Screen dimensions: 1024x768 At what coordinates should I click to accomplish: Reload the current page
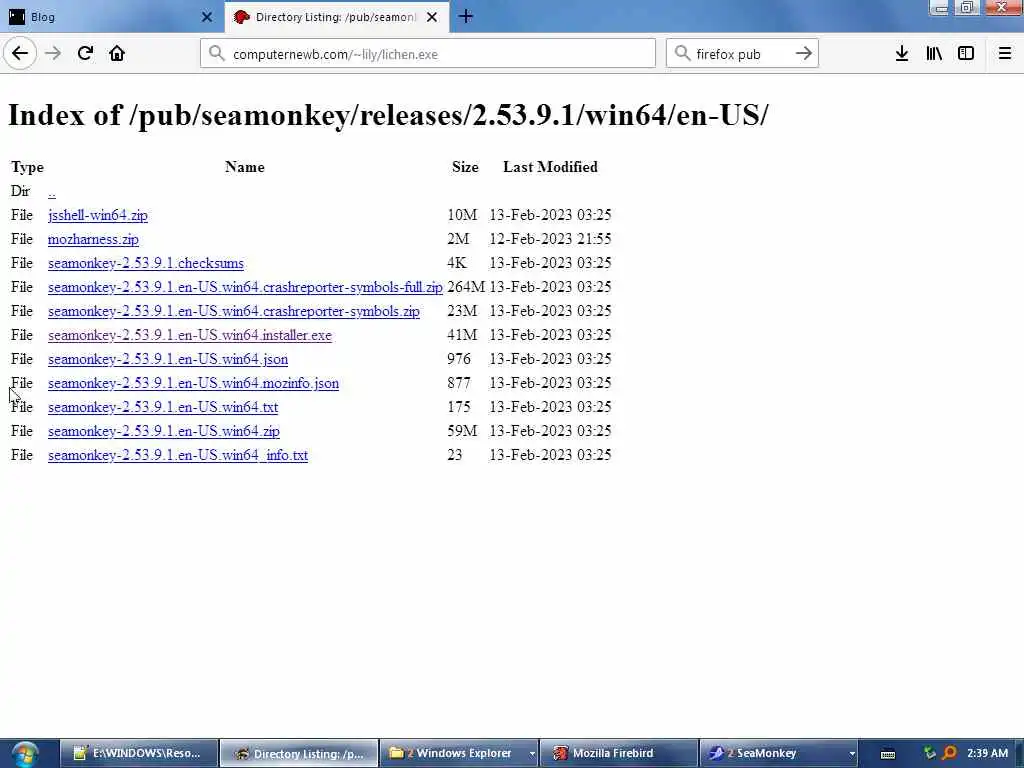pos(85,53)
